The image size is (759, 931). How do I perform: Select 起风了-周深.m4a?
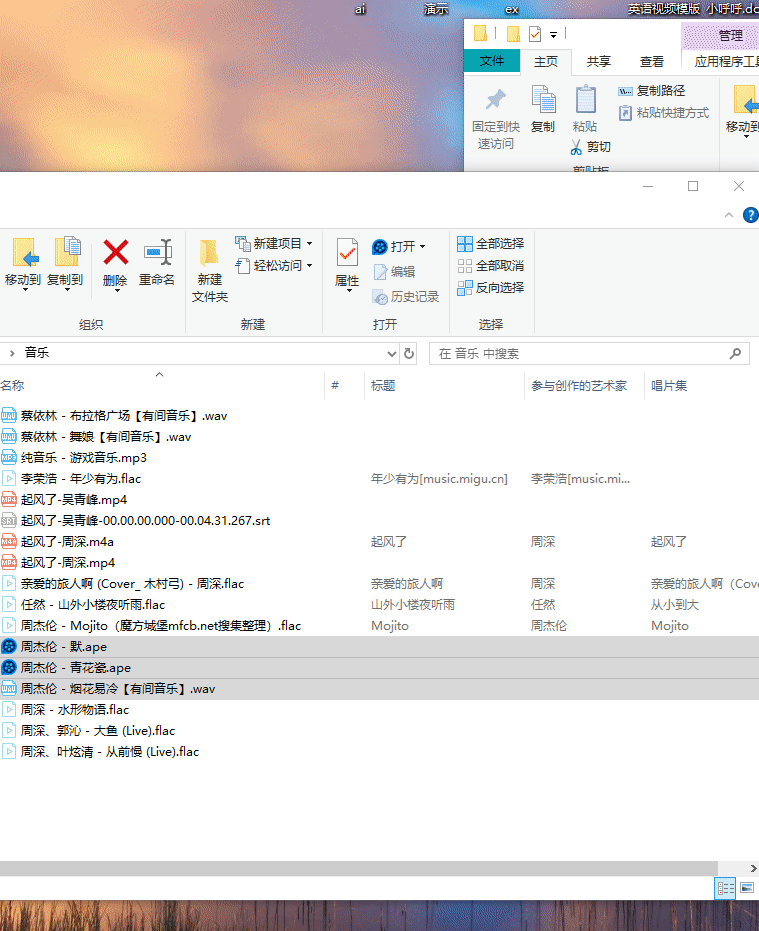[x=67, y=542]
